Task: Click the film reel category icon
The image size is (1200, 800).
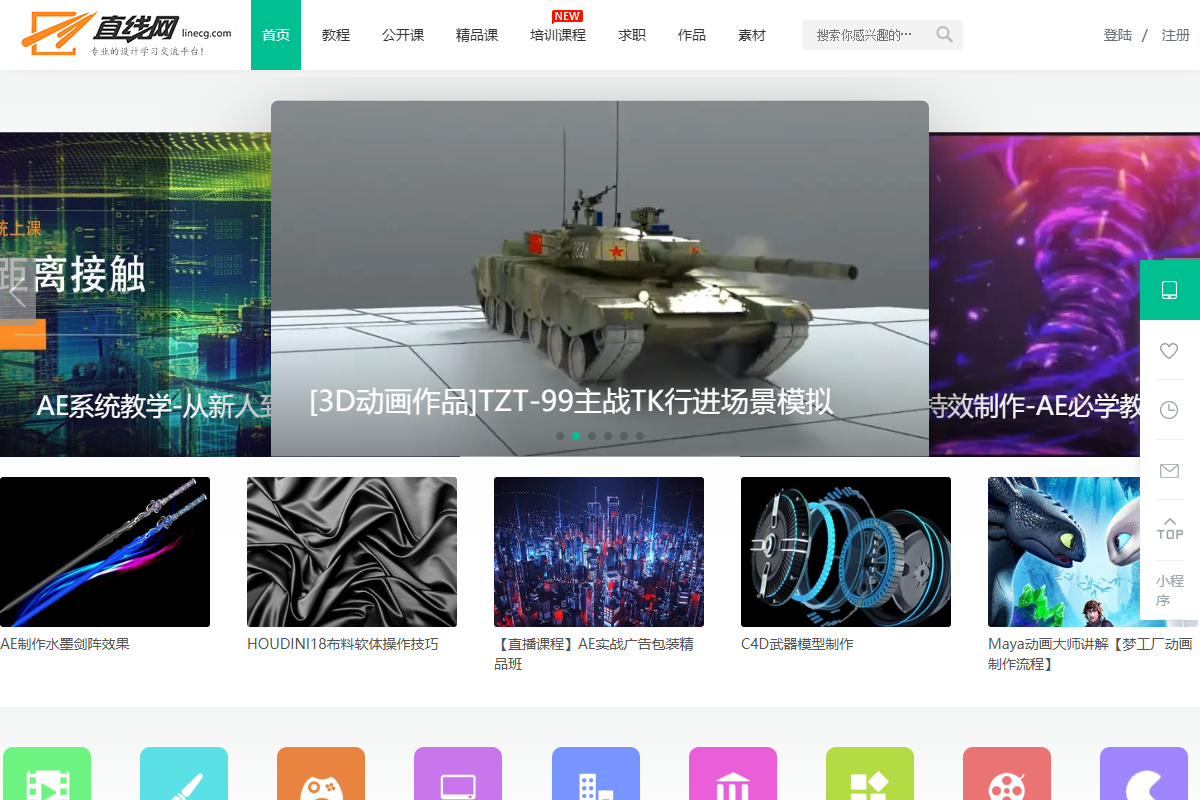Action: click(x=1007, y=773)
